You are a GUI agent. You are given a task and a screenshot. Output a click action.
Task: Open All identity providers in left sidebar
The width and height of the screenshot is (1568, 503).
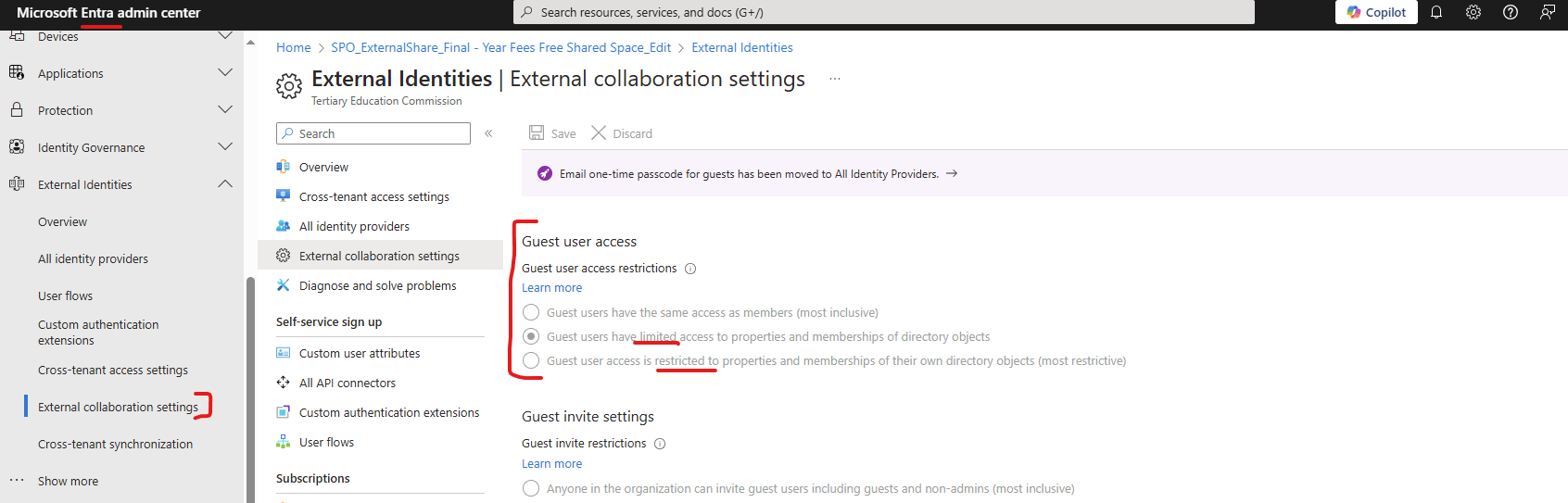click(93, 258)
